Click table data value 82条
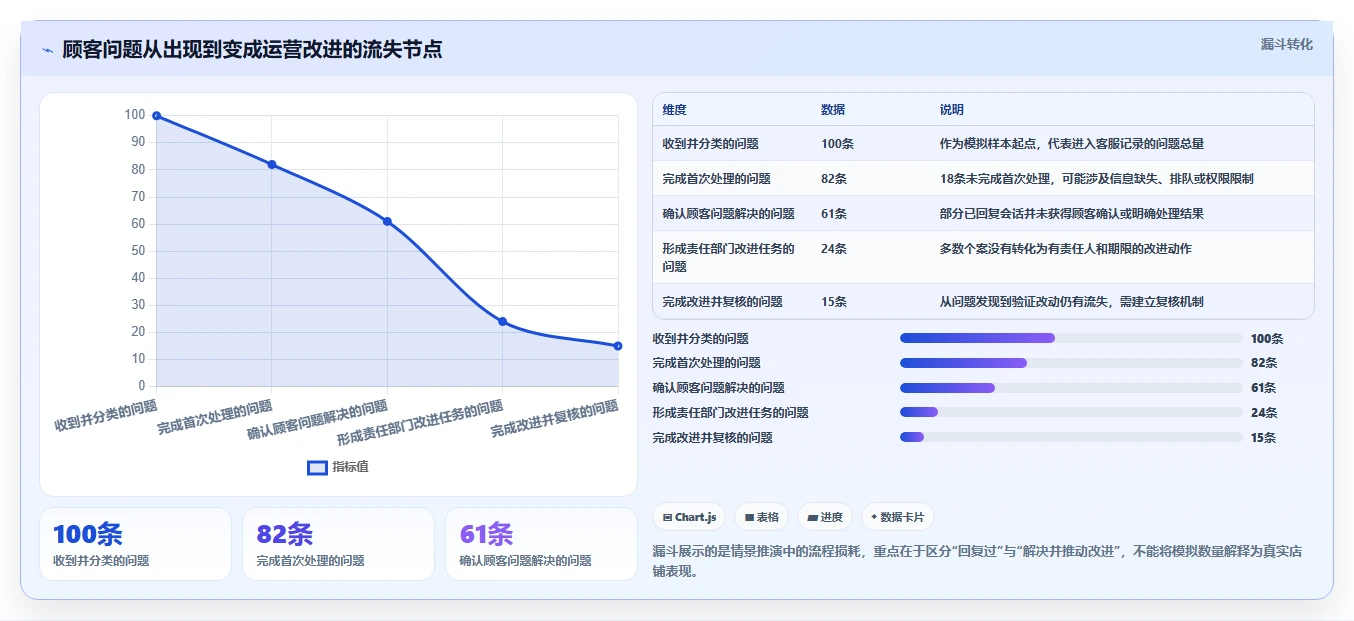Screen dimensions: 1354x621 click(834, 179)
